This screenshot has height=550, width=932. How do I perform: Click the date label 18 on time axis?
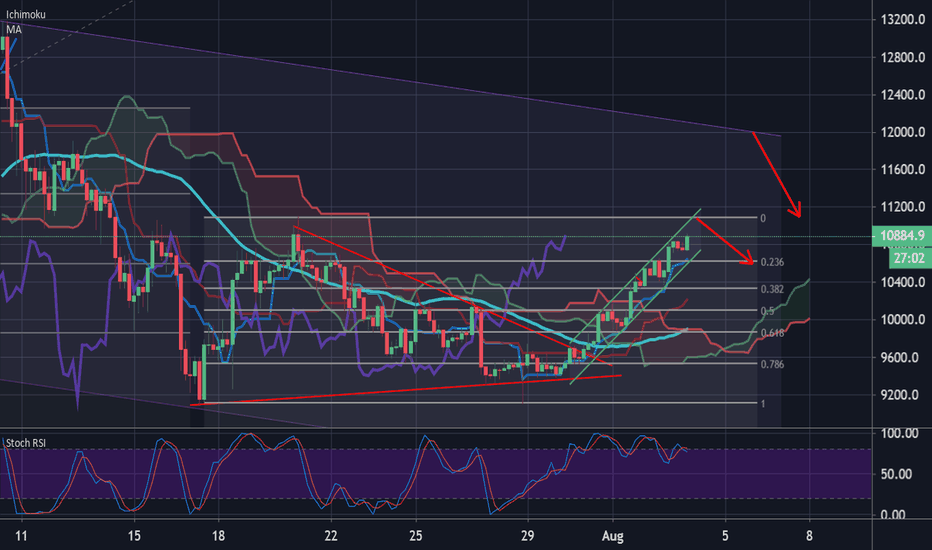pyautogui.click(x=219, y=536)
